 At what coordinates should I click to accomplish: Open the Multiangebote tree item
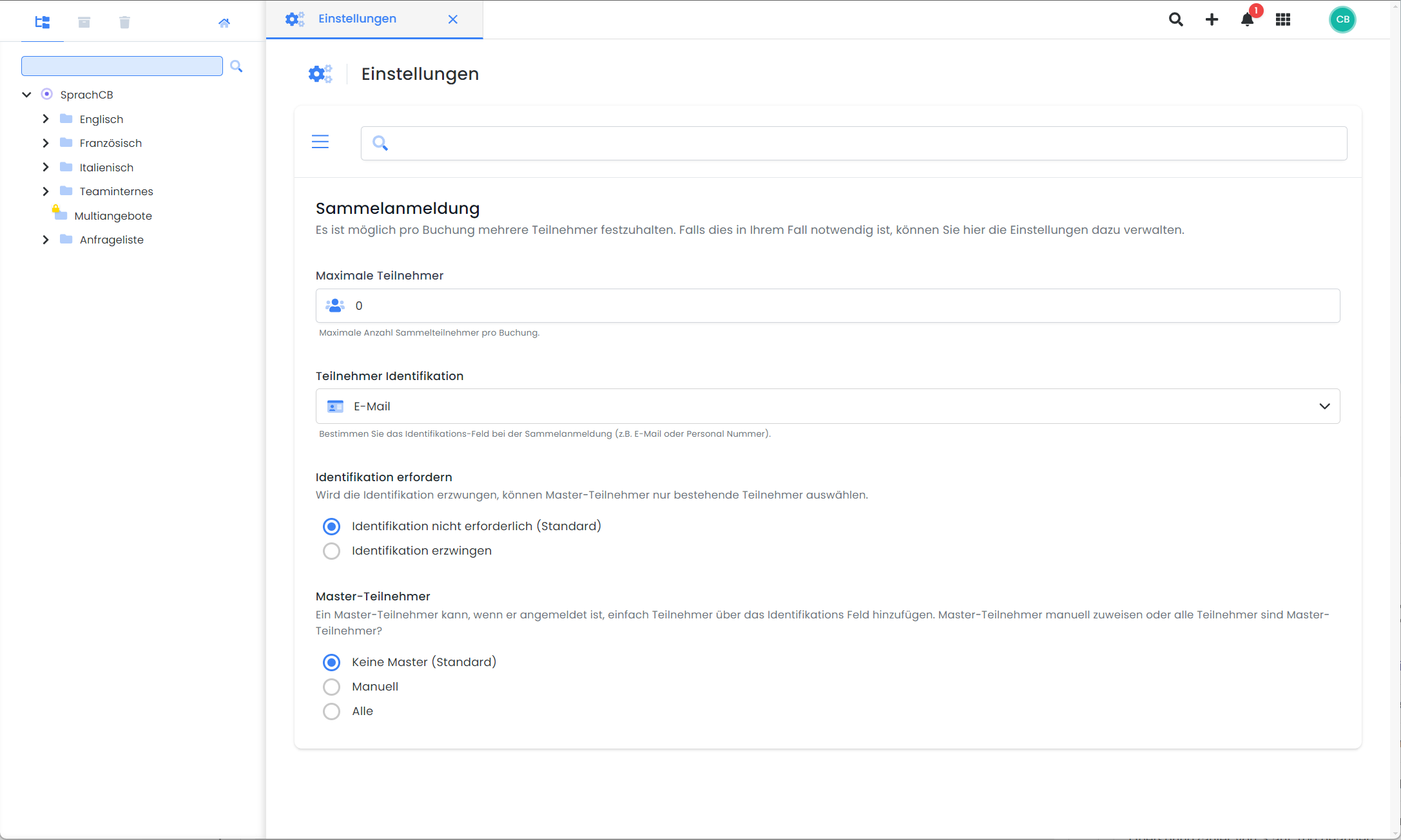113,216
